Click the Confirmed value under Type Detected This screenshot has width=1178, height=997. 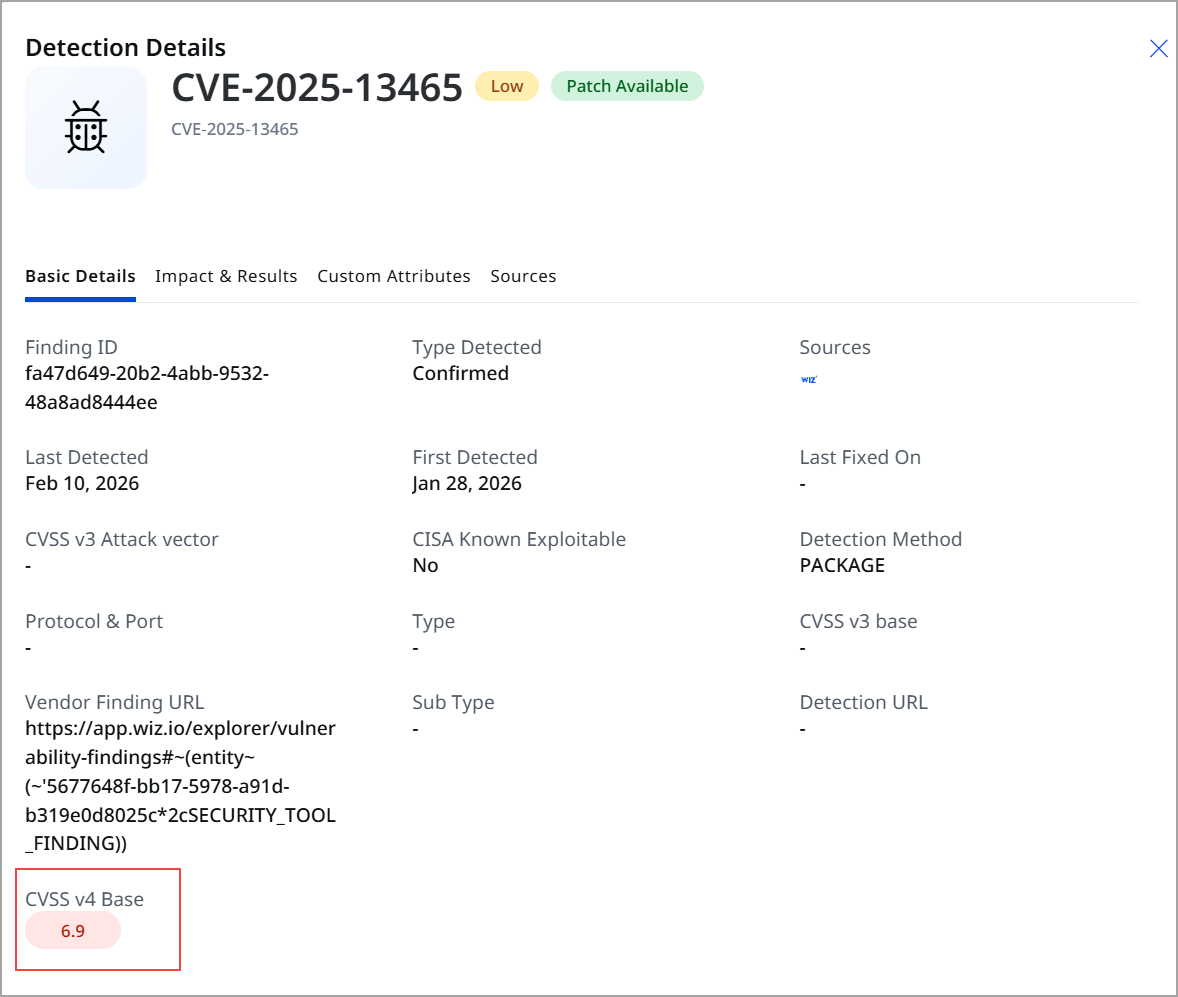(460, 373)
